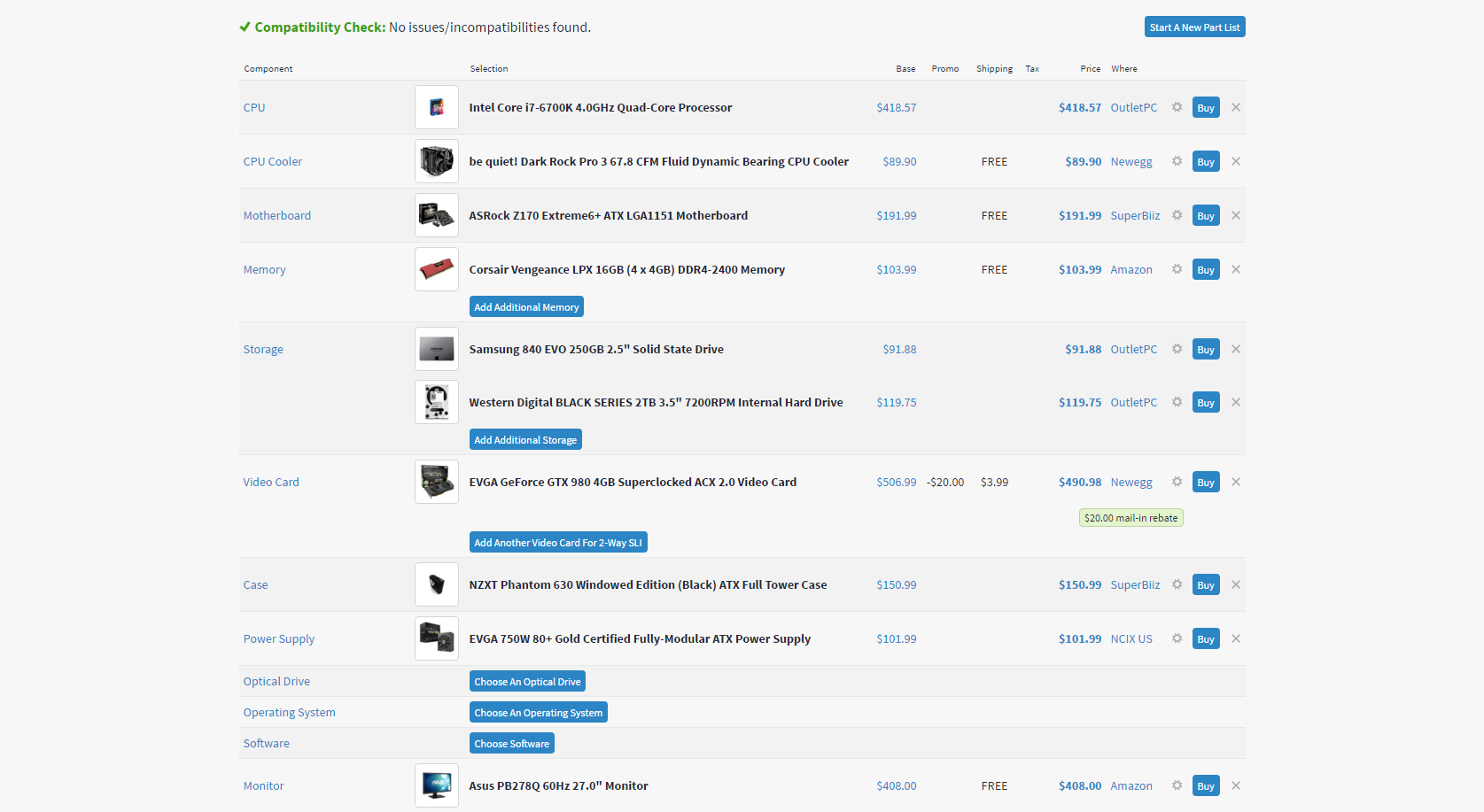Remove the ASRock Z170 Extreme6+ motherboard from list

[1236, 215]
